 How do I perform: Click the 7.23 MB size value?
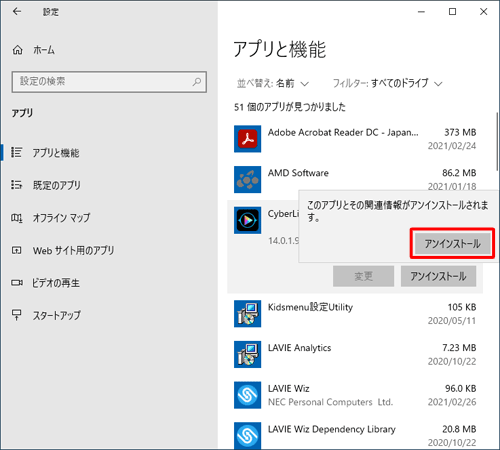coord(459,348)
